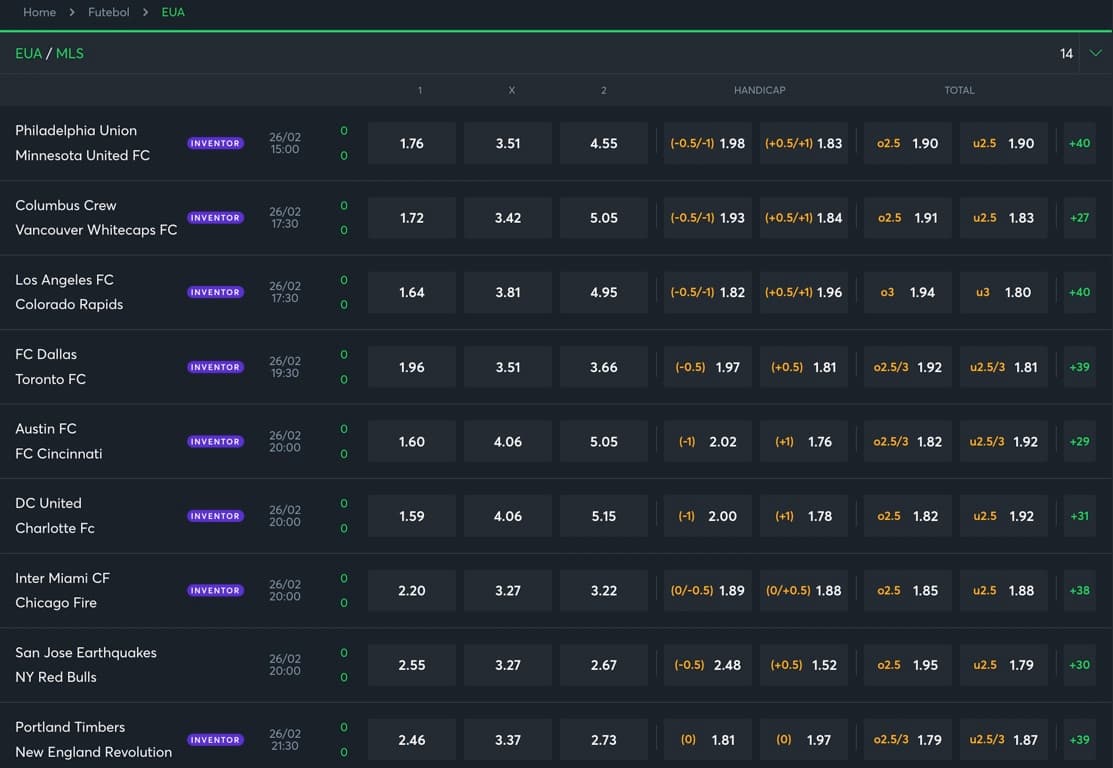Select handicap (-0.5/-1) 1.98 for Philadelphia Union
Screen dimensions: 1113x768
point(708,143)
